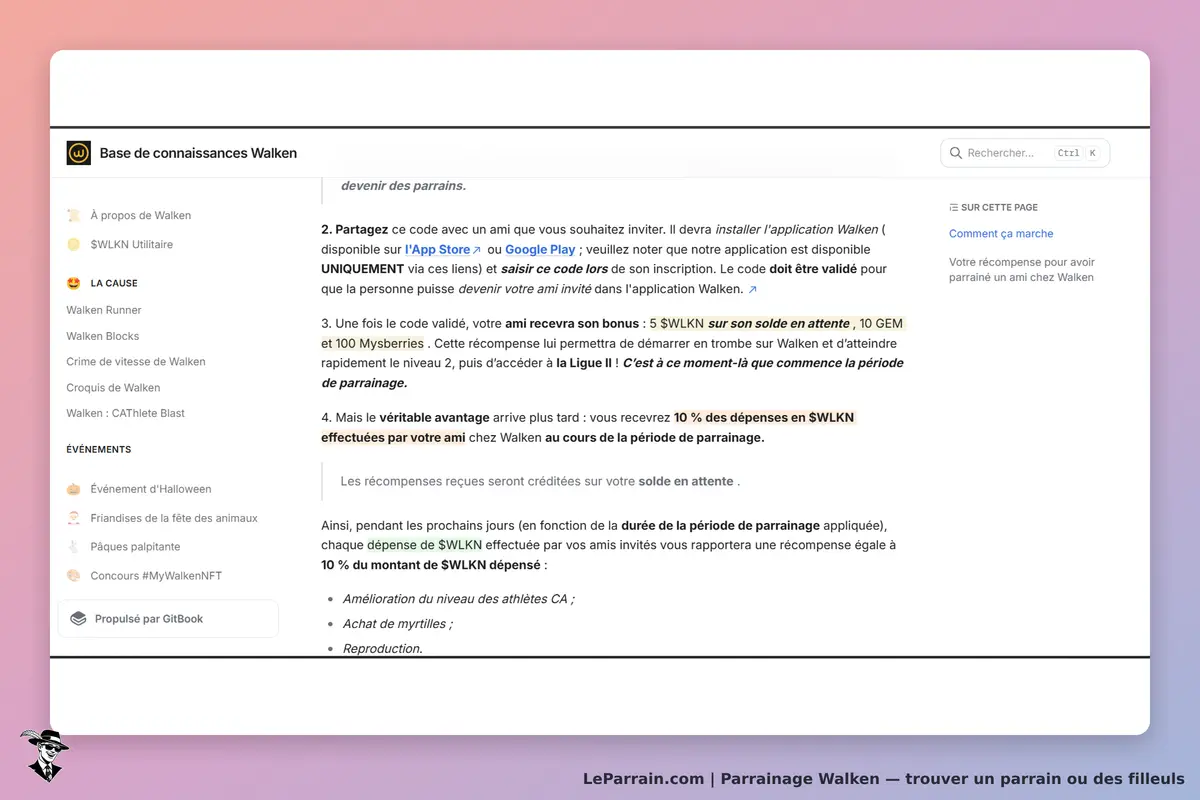Click rabbit icon beside Pâques palpitante
1200x800 pixels.
pyautogui.click(x=73, y=547)
